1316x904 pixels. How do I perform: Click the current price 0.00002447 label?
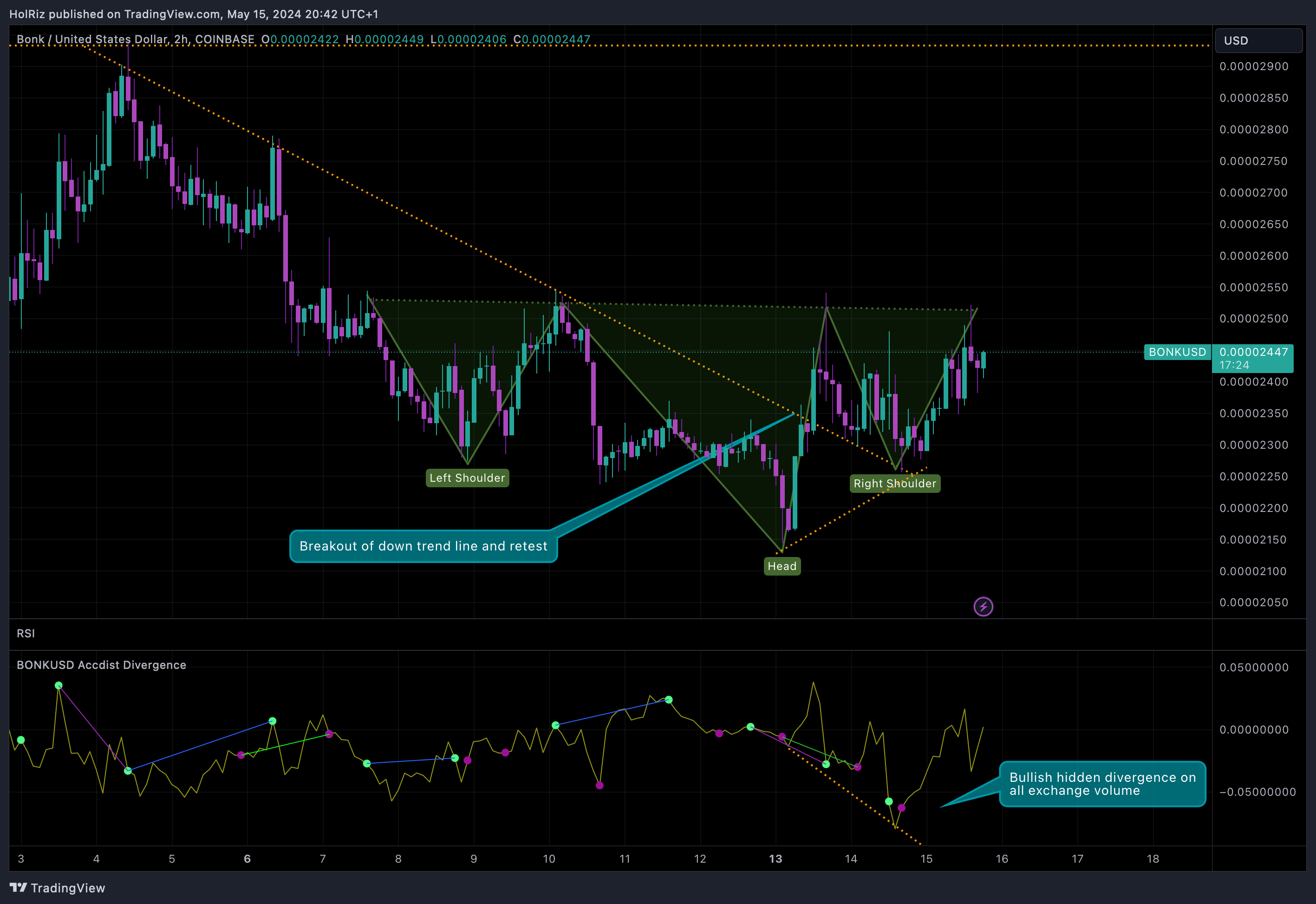(x=1253, y=352)
